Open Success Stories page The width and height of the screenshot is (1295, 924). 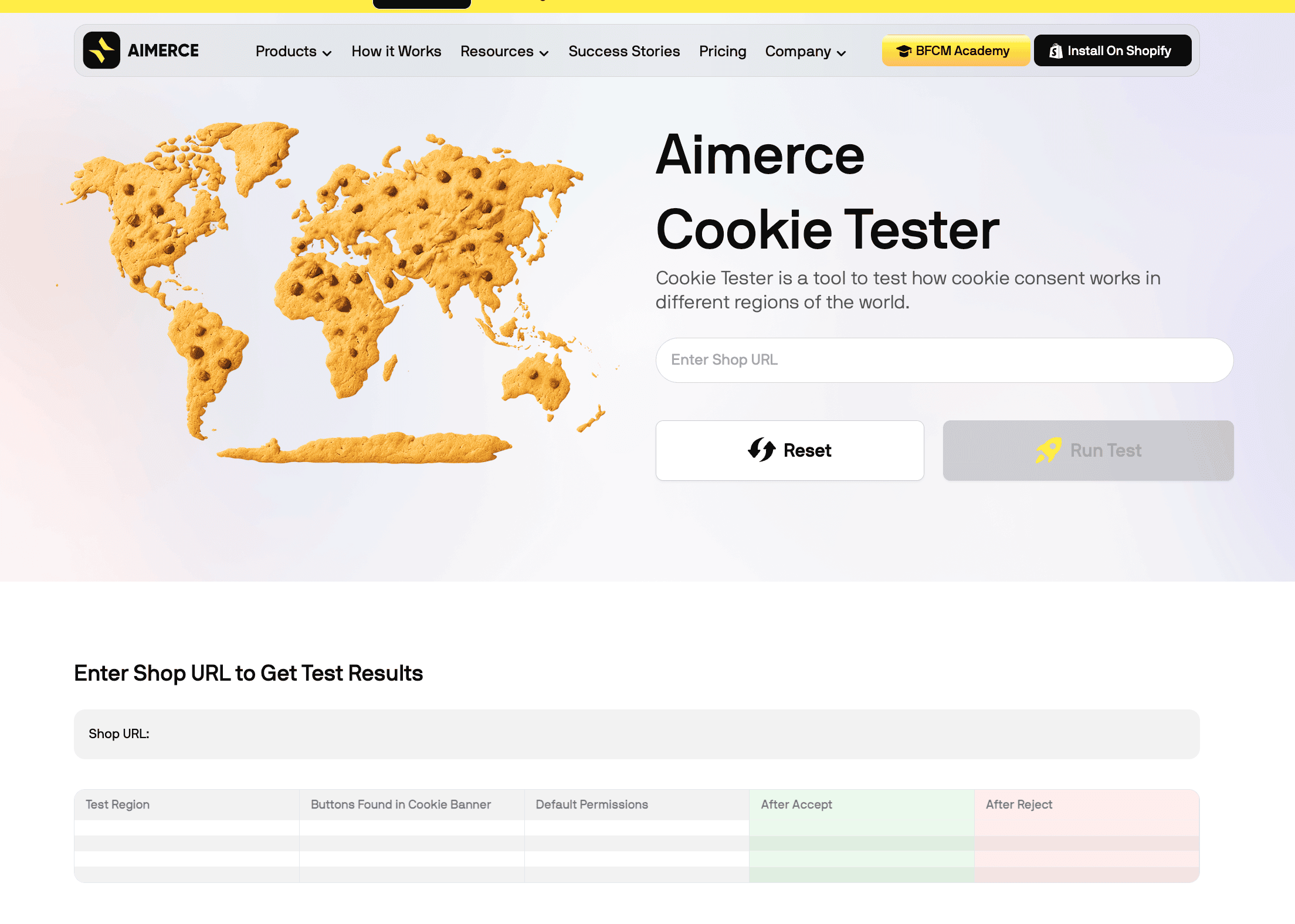tap(623, 52)
